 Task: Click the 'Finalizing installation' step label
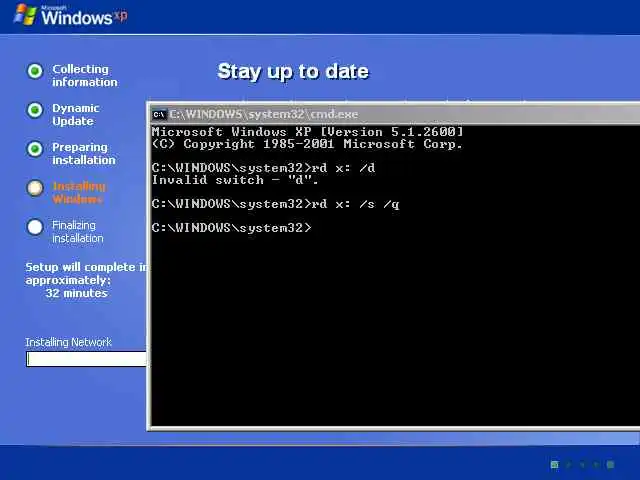pyautogui.click(x=78, y=231)
